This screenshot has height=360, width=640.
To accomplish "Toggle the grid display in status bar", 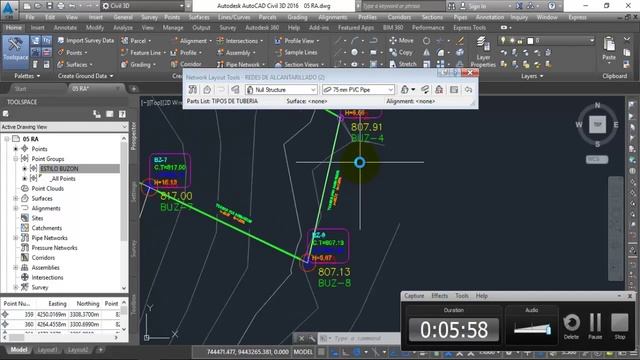I will [x=322, y=352].
